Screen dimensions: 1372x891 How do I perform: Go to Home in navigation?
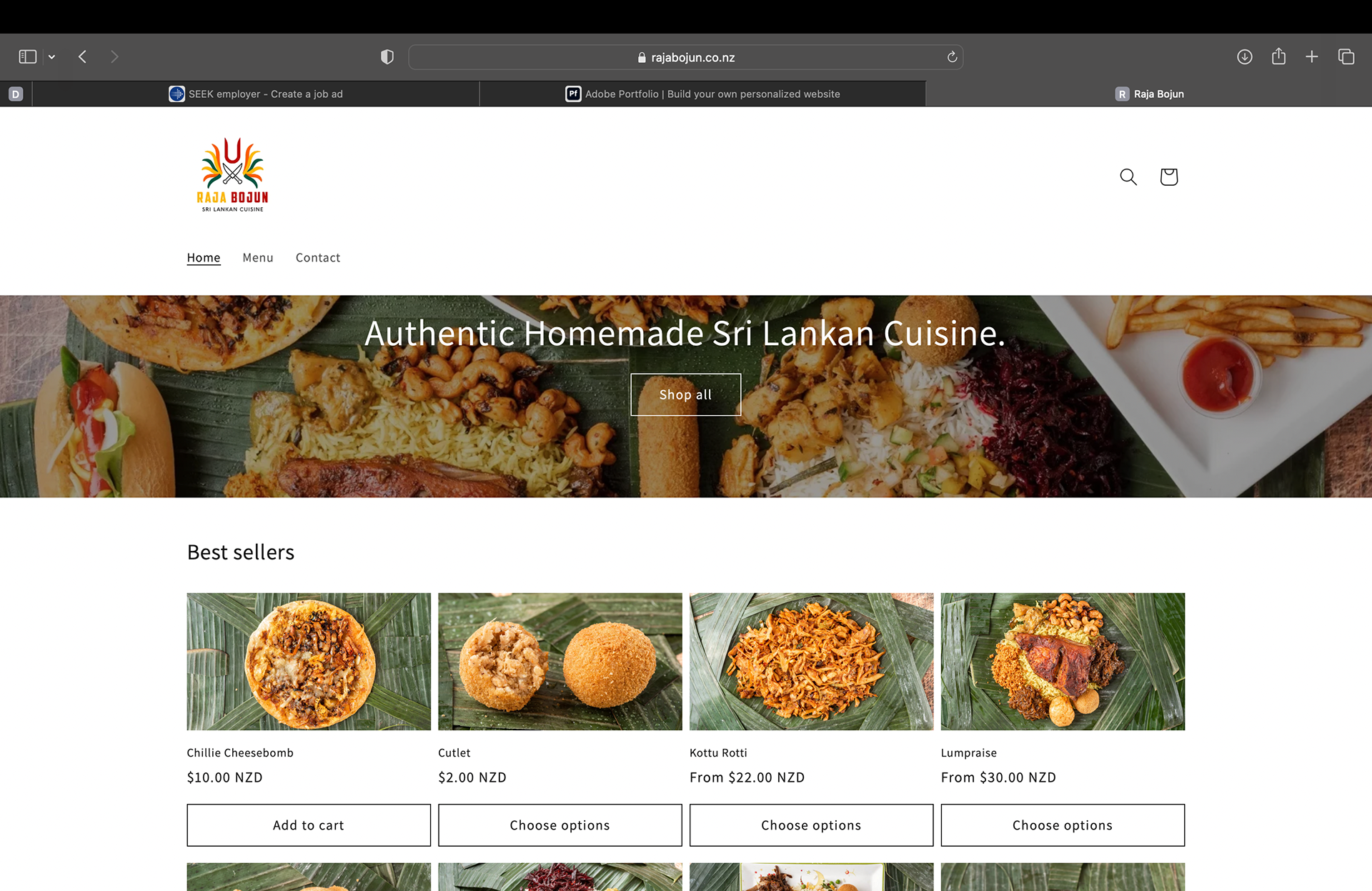[204, 257]
